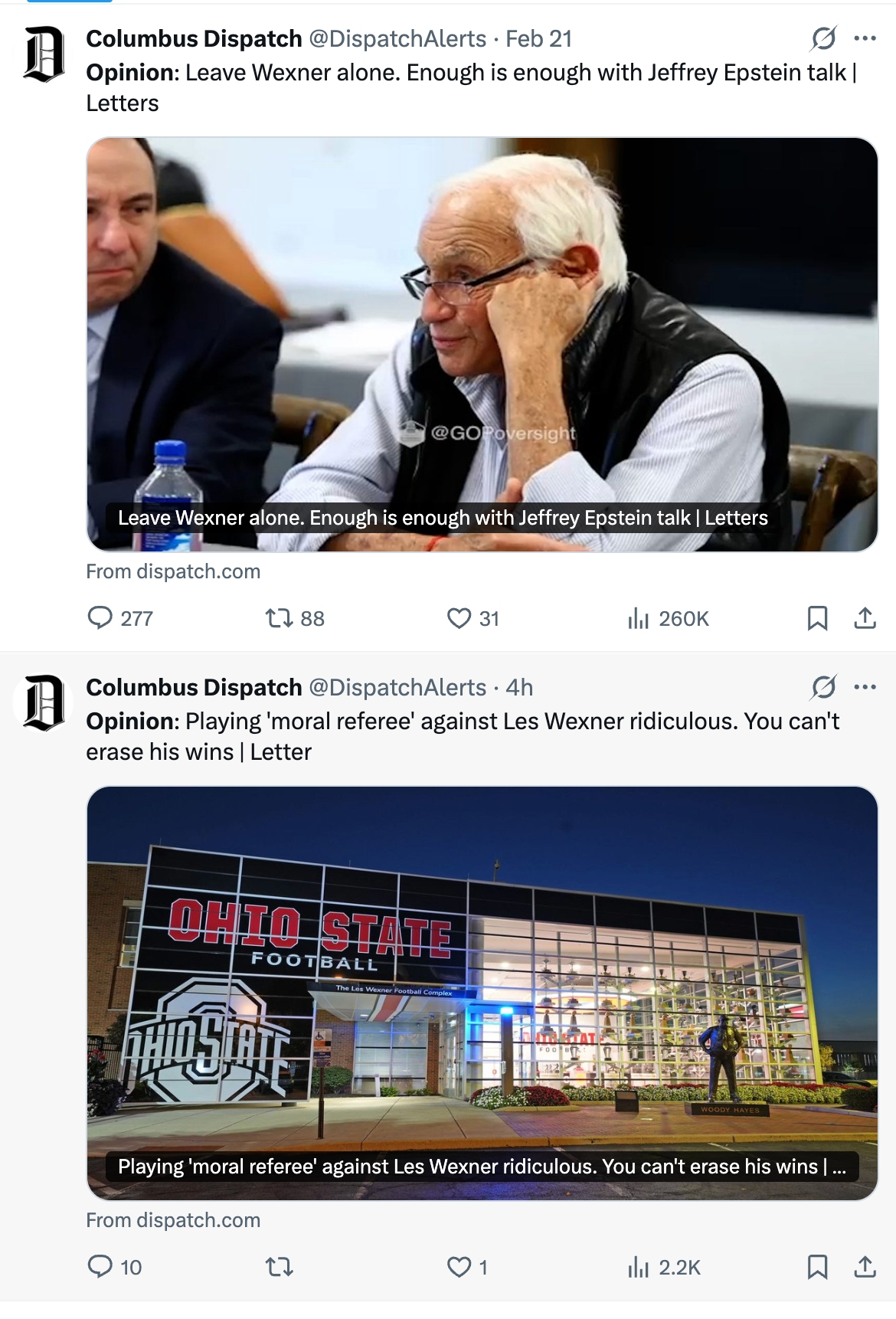The height and width of the screenshot is (1319, 896).
Task: Open more options on the 4h post
Action: [865, 687]
